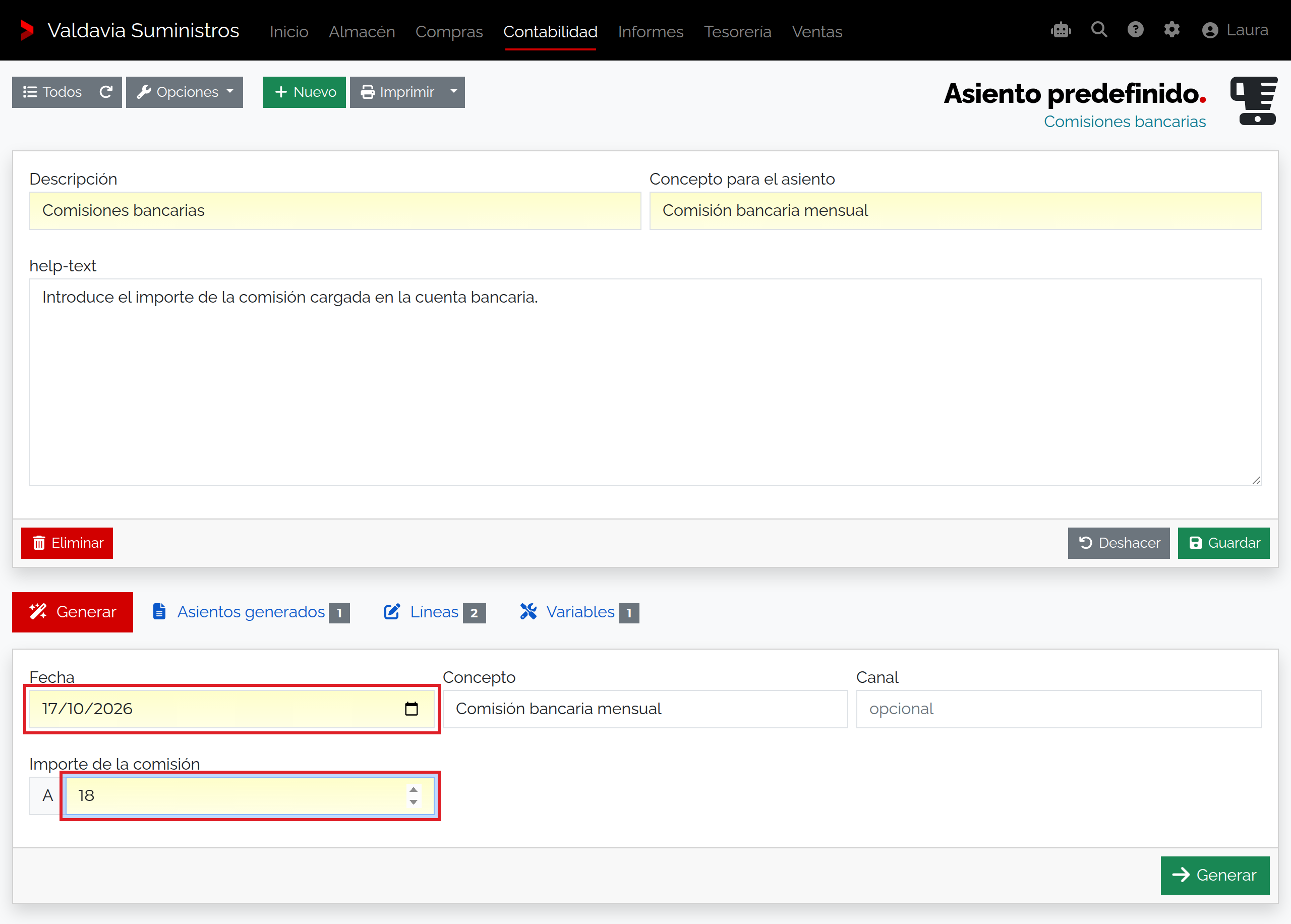This screenshot has width=1291, height=924.
Task: Click the Deshacer undo button
Action: pyautogui.click(x=1118, y=543)
